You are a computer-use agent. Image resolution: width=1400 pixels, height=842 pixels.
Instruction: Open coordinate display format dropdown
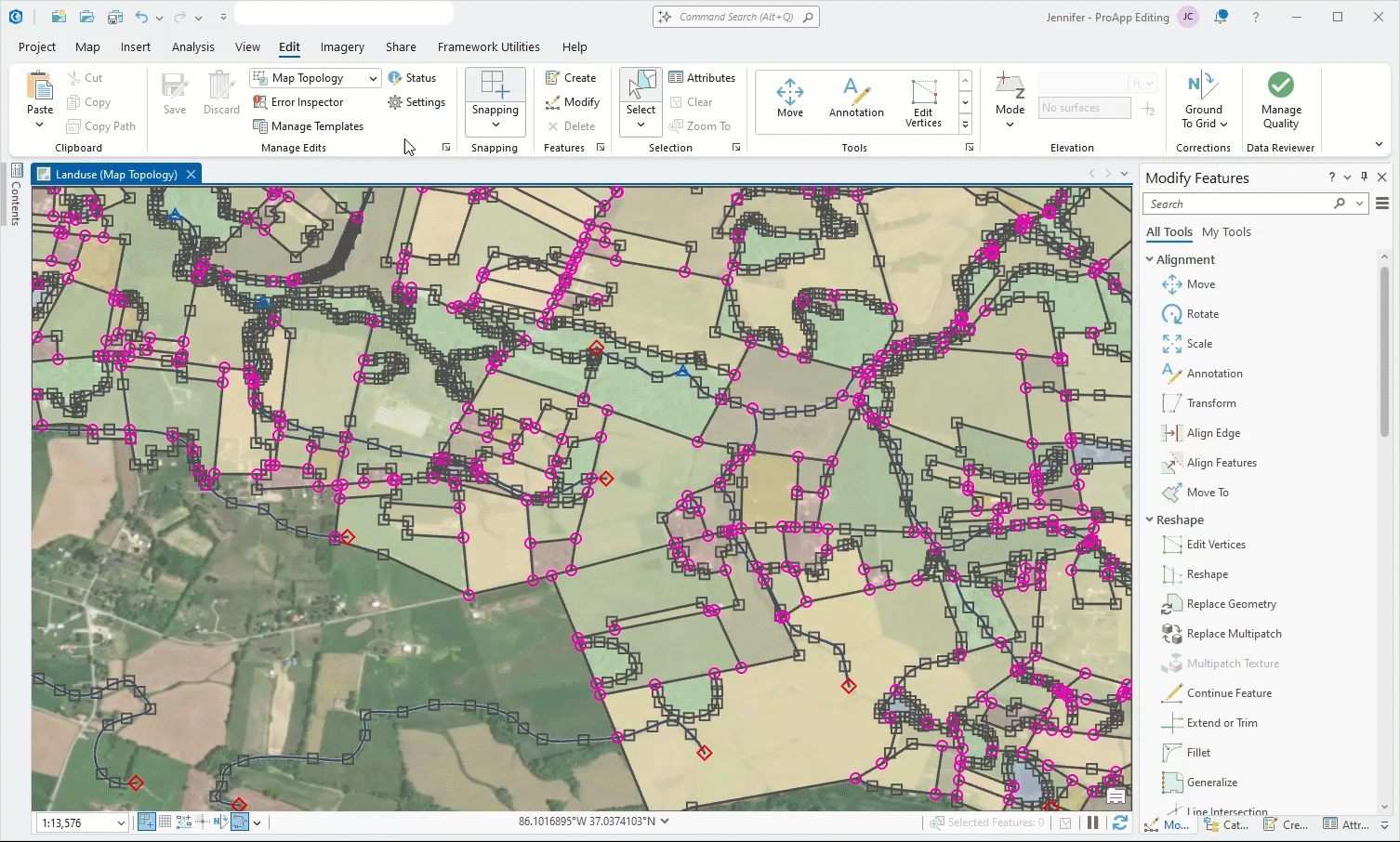tap(665, 822)
